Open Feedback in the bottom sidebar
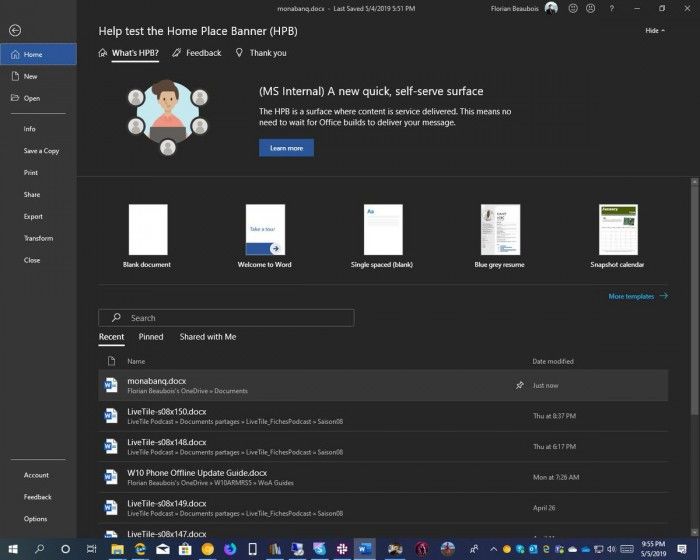The width and height of the screenshot is (700, 560). coord(38,497)
